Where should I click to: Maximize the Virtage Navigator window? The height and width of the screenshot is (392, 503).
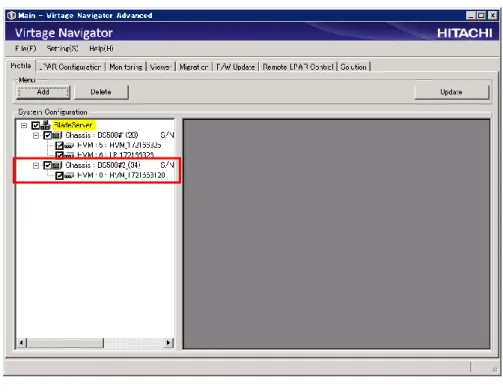481,15
